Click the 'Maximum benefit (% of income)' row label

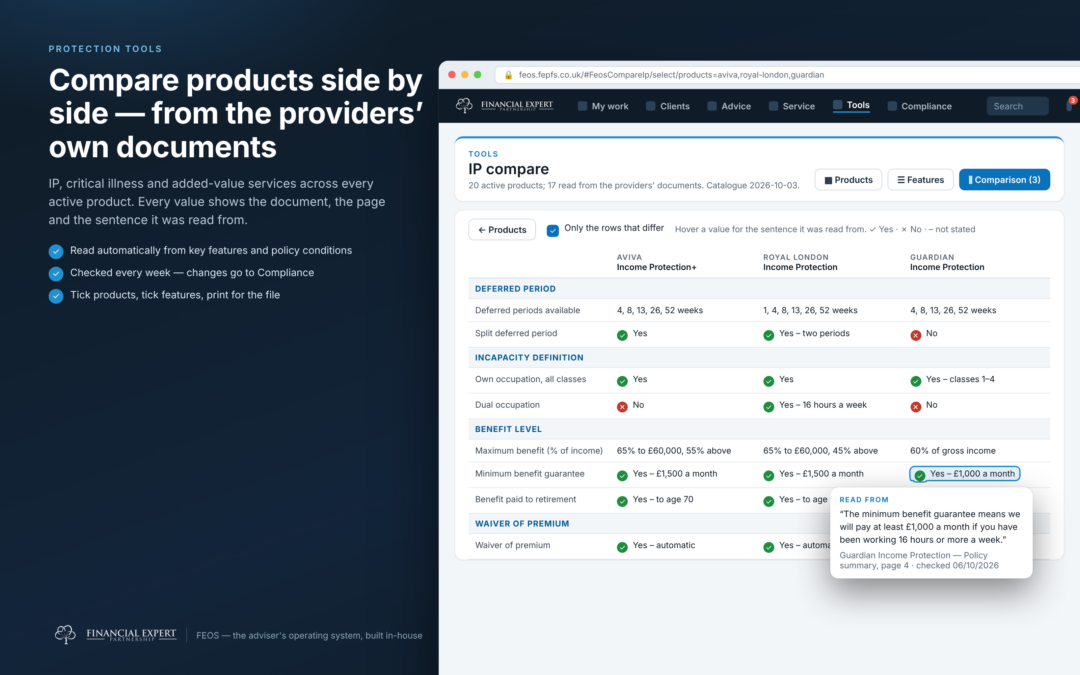[539, 451]
